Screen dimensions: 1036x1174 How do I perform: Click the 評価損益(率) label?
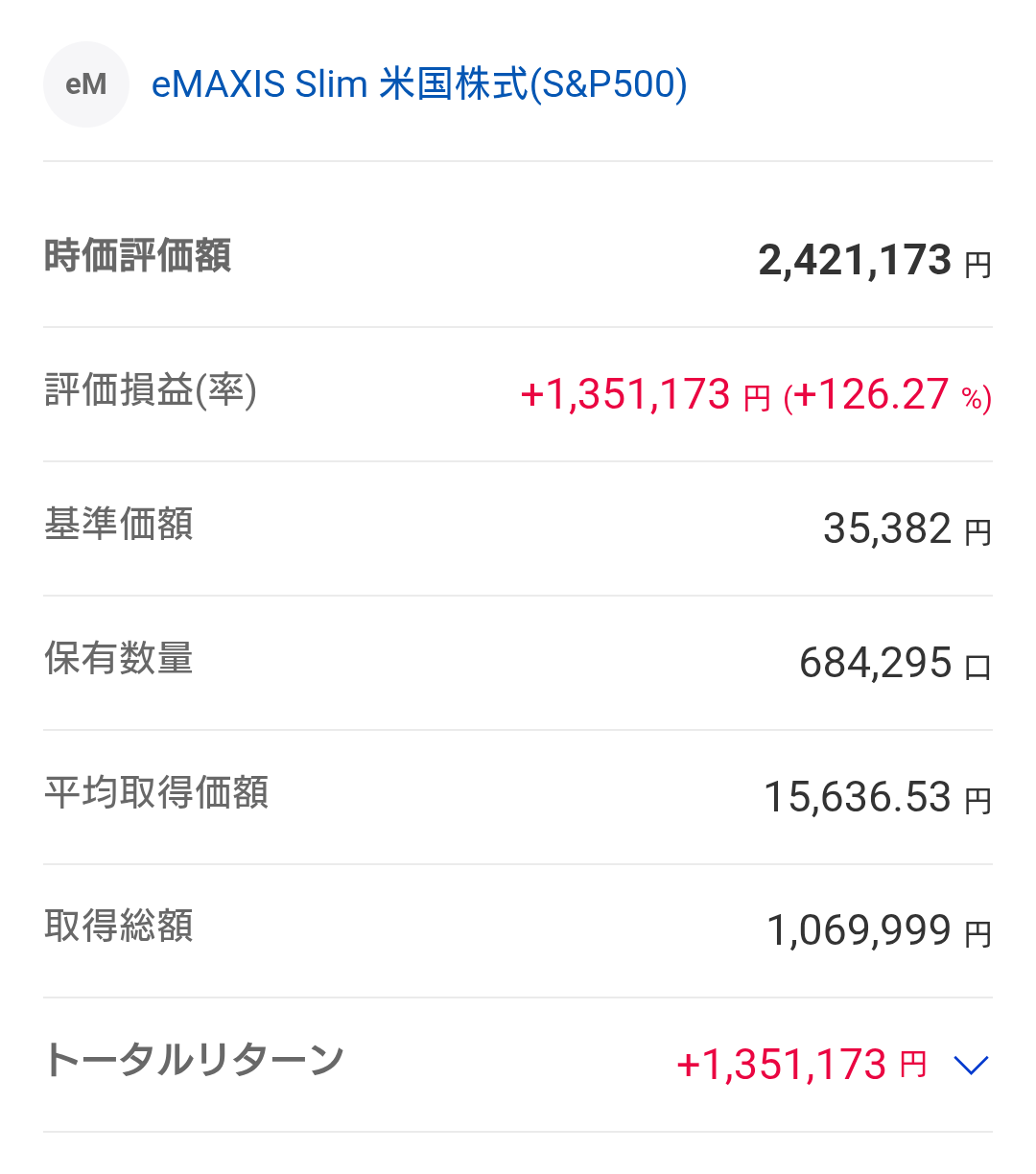click(152, 391)
